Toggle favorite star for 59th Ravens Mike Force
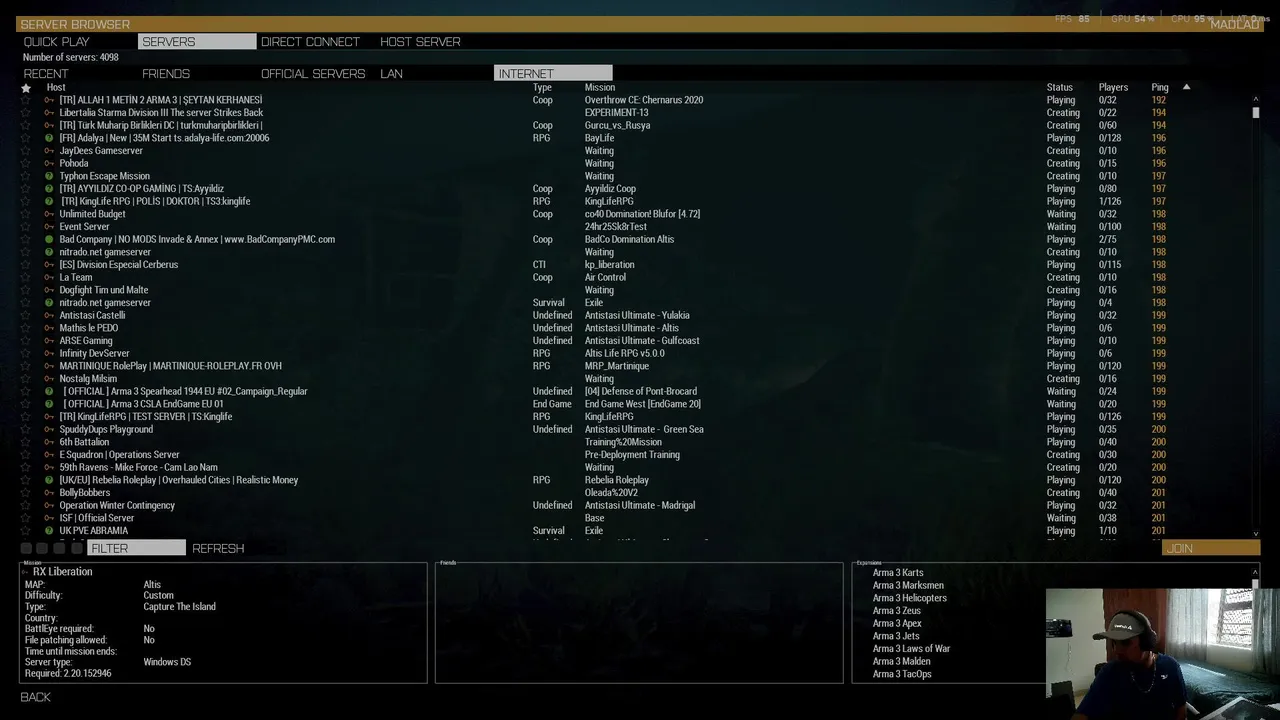 tap(26, 468)
